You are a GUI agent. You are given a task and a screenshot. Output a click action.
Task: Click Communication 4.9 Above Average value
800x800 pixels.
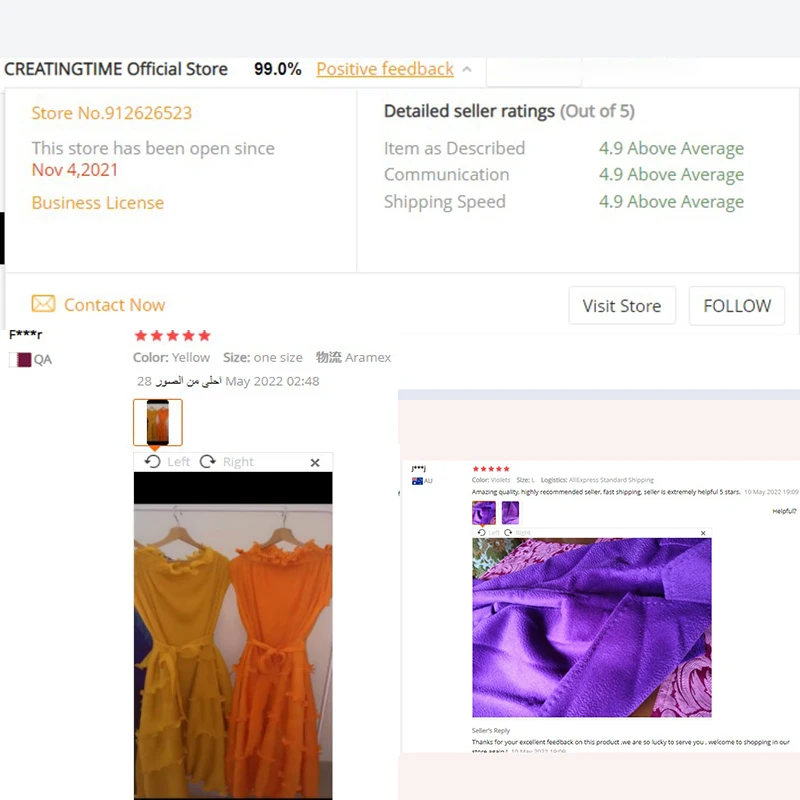671,174
